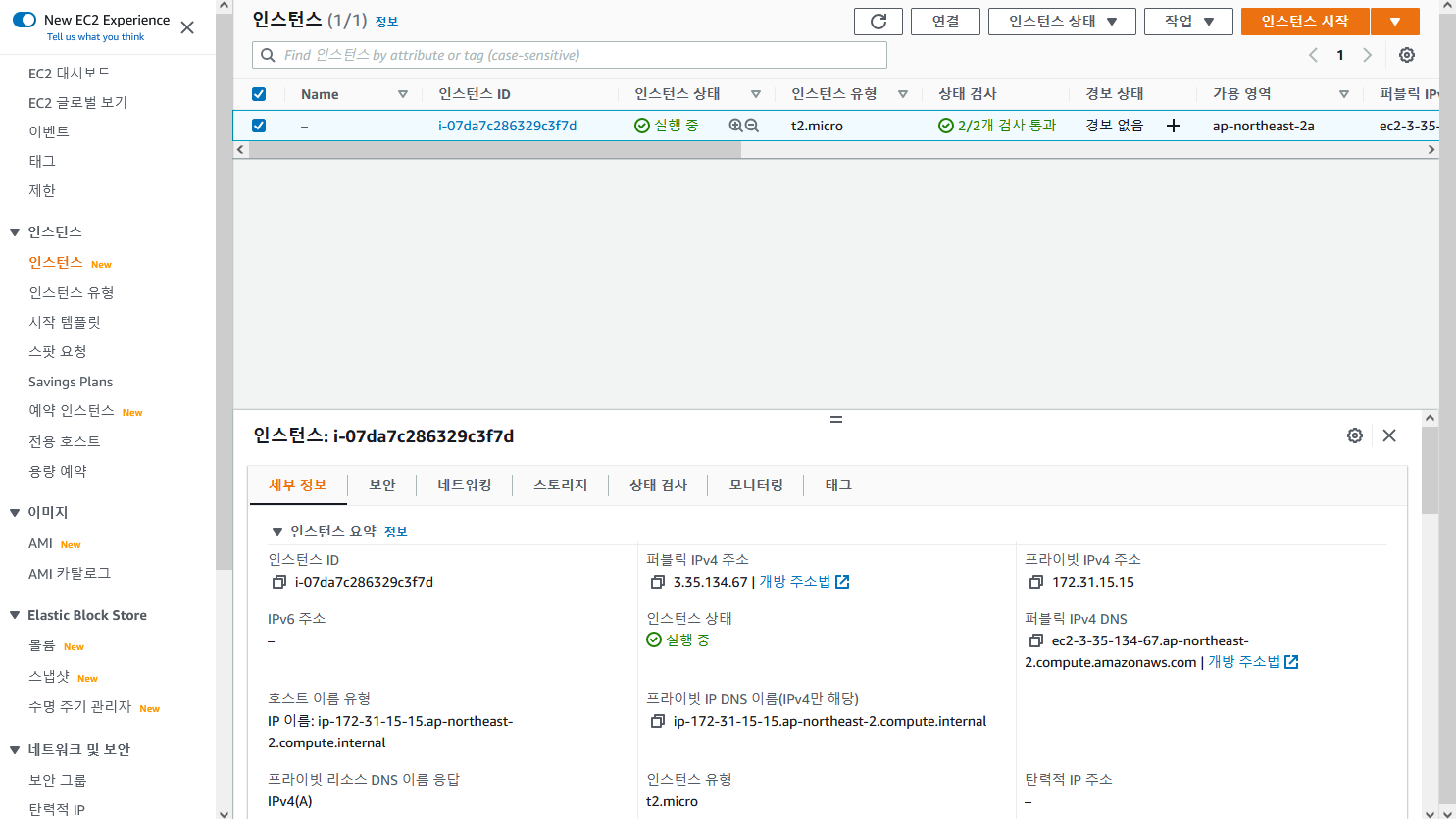Click 2/2개 검사 통과 status cell
The image size is (1456, 819).
point(997,126)
